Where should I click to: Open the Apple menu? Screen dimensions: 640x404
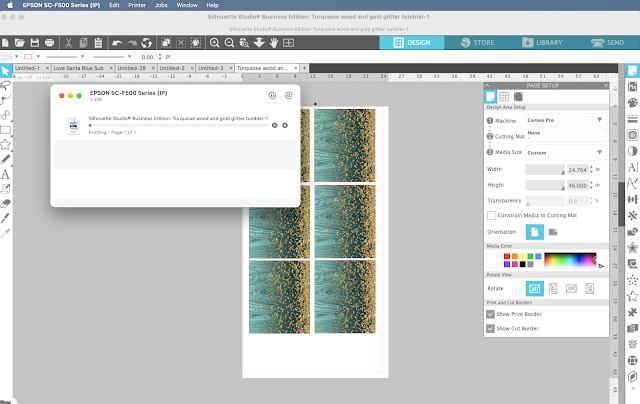(10, 5)
